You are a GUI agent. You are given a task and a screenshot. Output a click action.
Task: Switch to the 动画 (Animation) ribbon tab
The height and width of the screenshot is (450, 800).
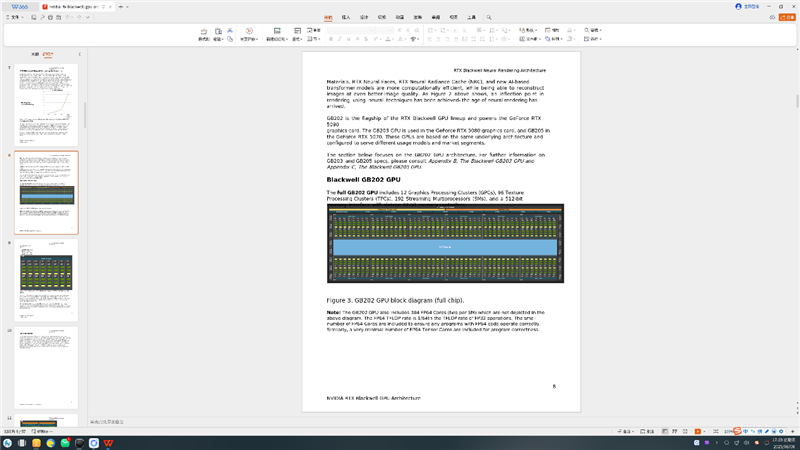(400, 17)
